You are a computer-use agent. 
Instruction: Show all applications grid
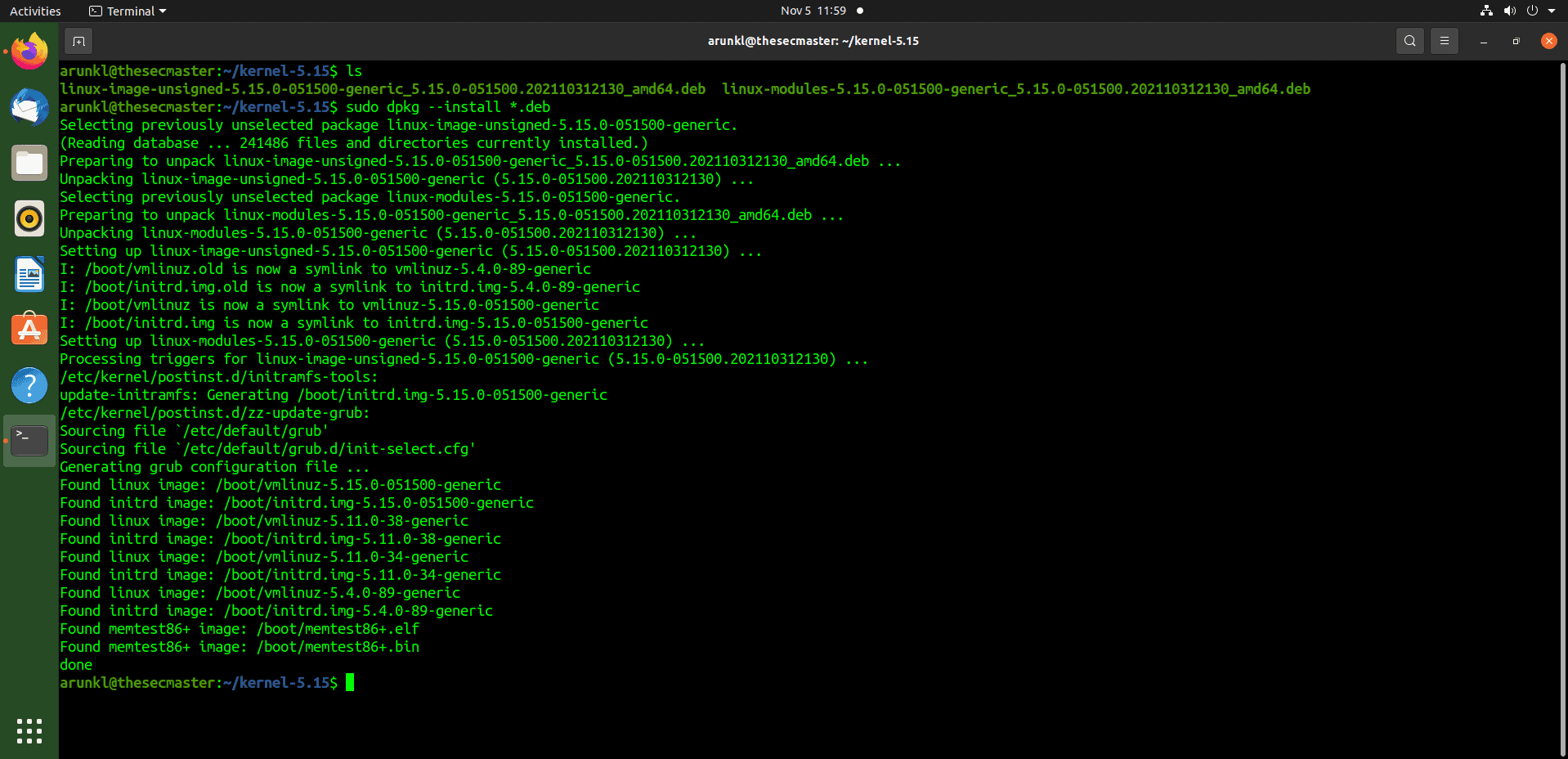pyautogui.click(x=29, y=731)
